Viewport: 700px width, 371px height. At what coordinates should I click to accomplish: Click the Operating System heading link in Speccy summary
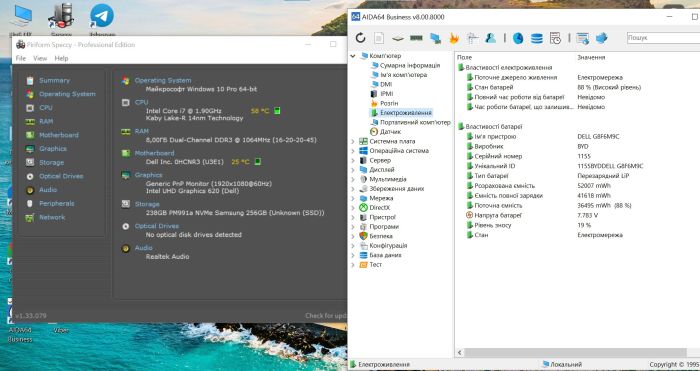click(162, 80)
